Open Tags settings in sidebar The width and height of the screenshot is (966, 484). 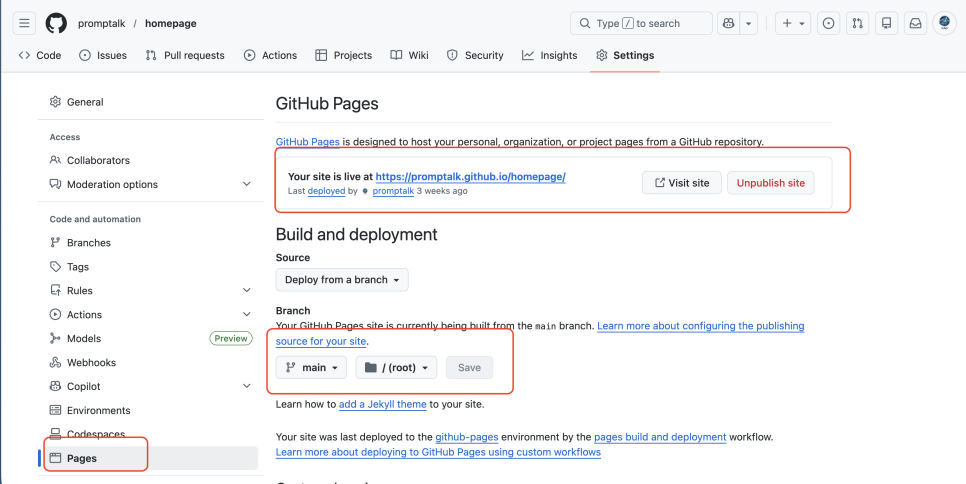[x=150, y=267]
